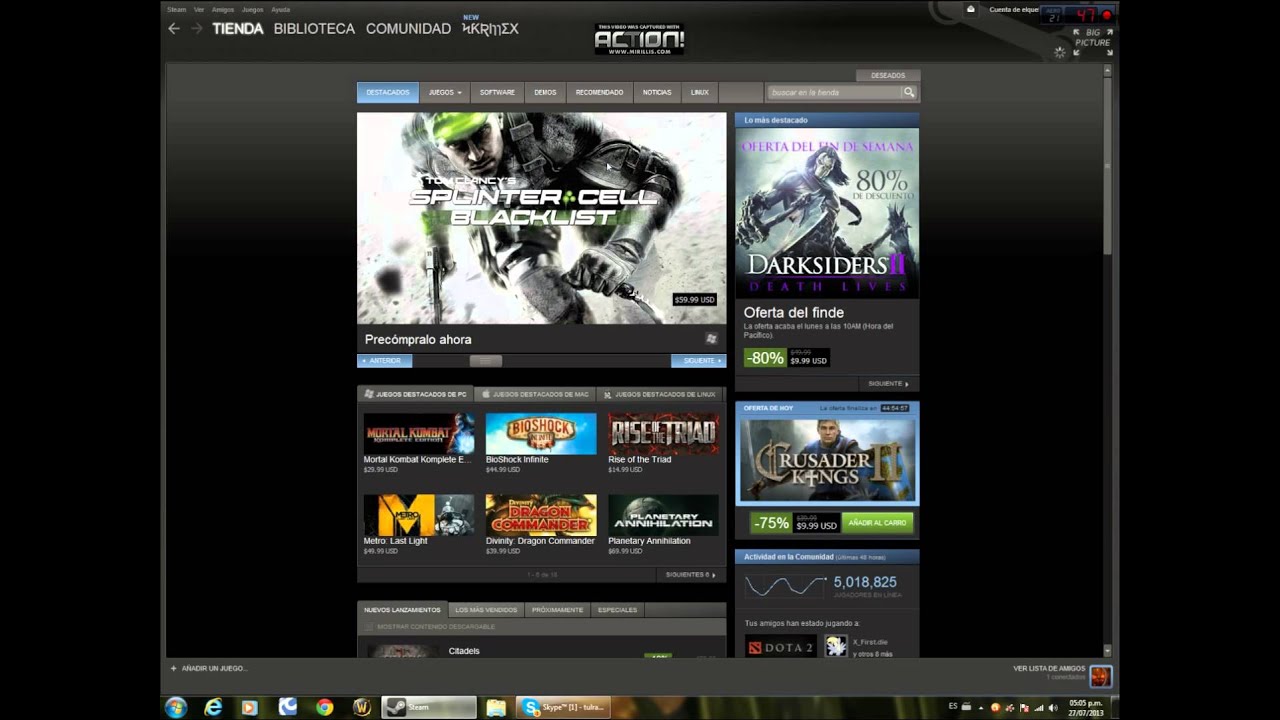Open the Steam menu
The width and height of the screenshot is (1280, 720).
[176, 10]
